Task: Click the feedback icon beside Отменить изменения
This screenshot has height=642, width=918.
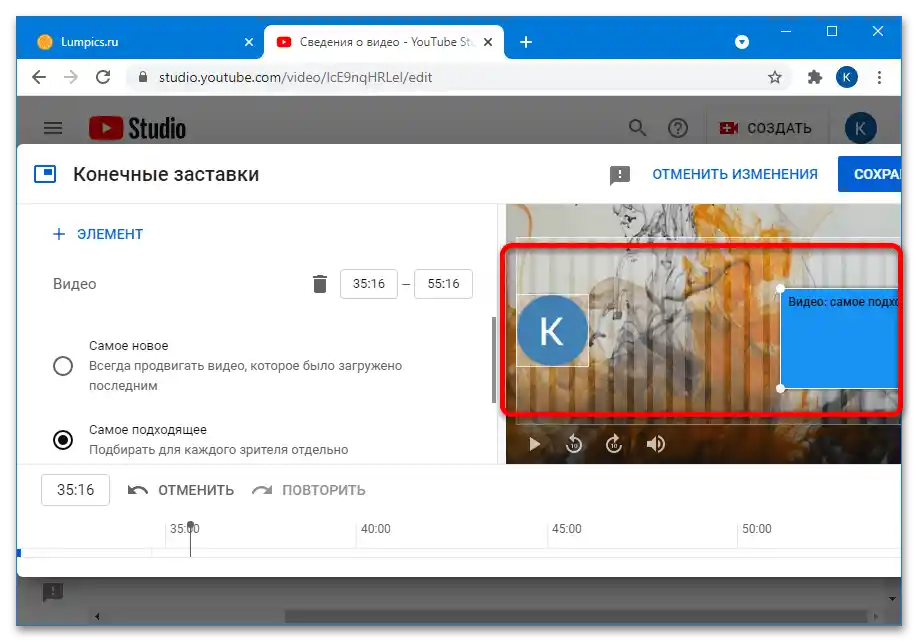Action: (619, 174)
